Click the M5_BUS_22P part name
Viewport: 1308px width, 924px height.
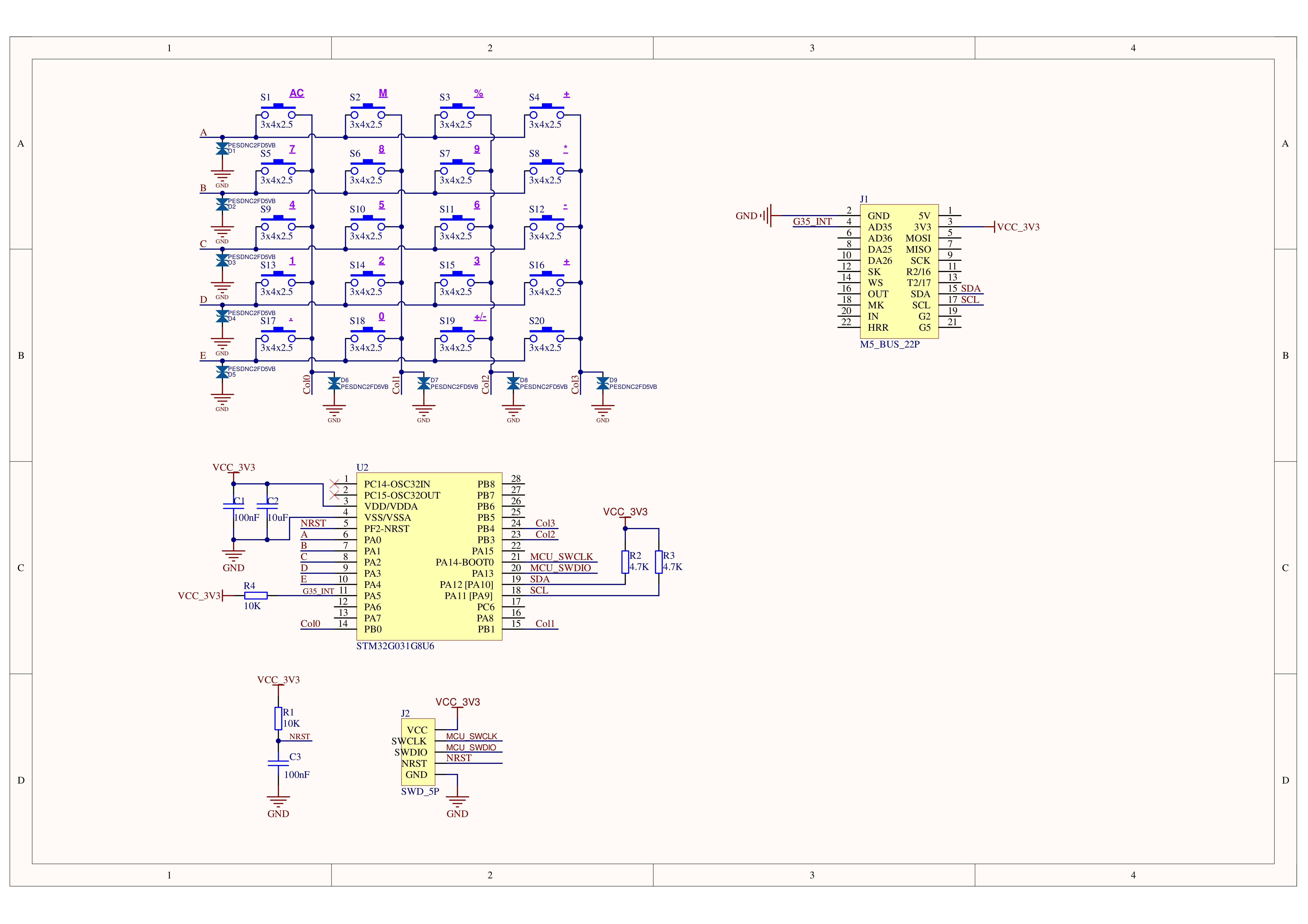coord(890,345)
